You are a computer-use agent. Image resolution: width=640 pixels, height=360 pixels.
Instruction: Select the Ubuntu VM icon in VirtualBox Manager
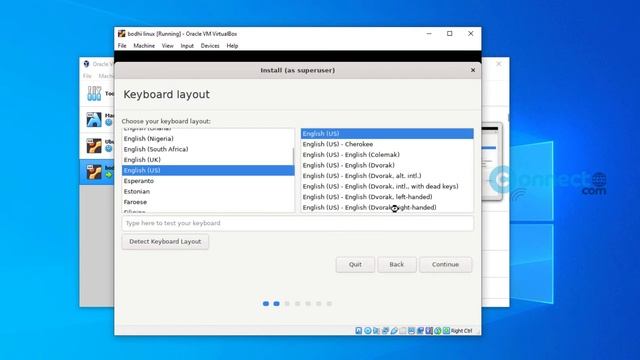click(94, 146)
